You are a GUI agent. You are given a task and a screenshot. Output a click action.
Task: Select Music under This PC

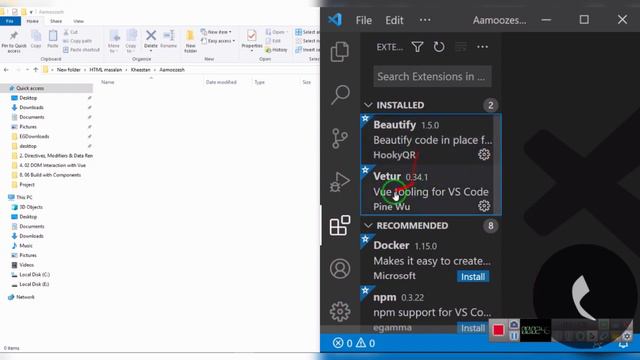click(x=26, y=246)
